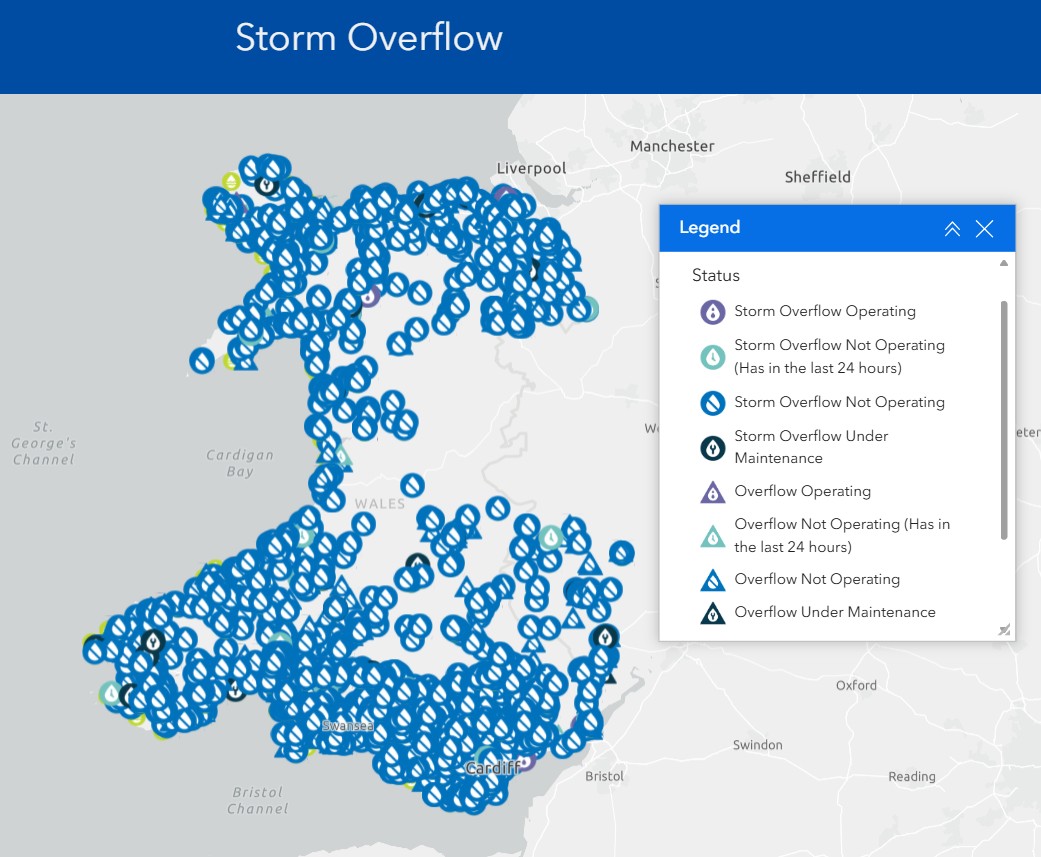Click the teal marker on the Pembrokeshire west coast
This screenshot has width=1041, height=857.
111,694
